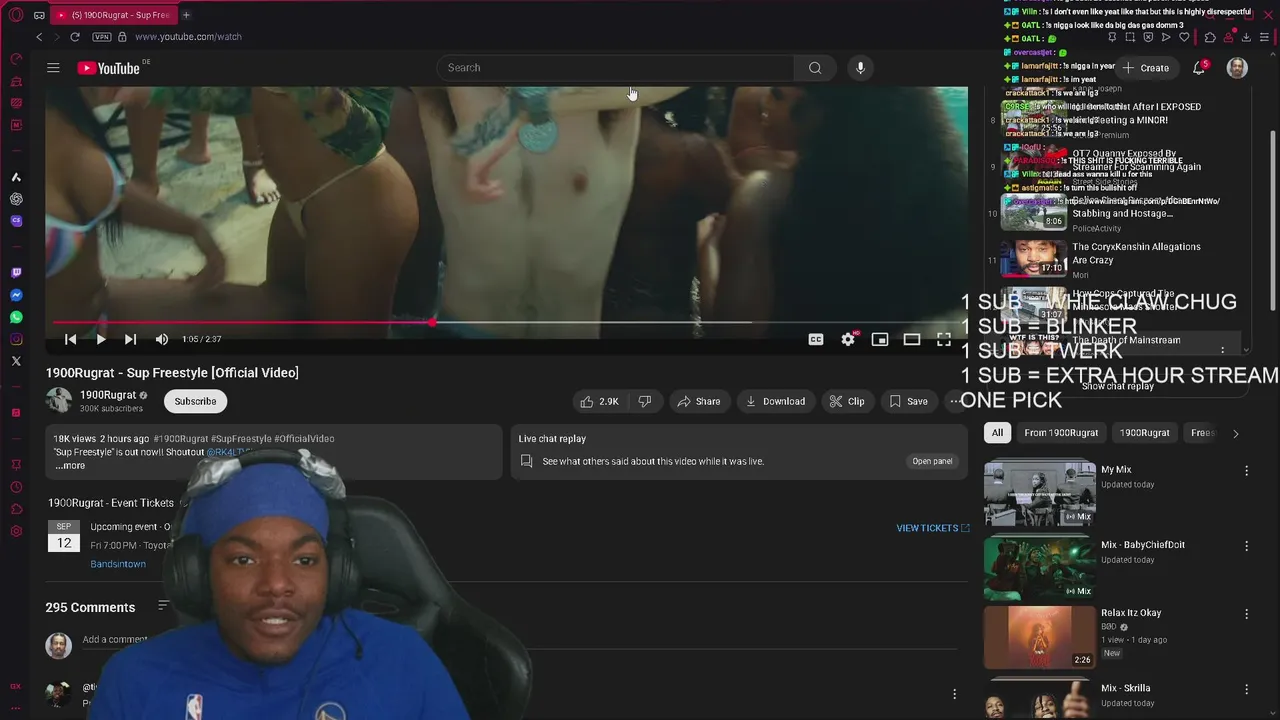Click the YouTube hamburger guide menu
Screen dimensions: 1280x720
pos(53,68)
